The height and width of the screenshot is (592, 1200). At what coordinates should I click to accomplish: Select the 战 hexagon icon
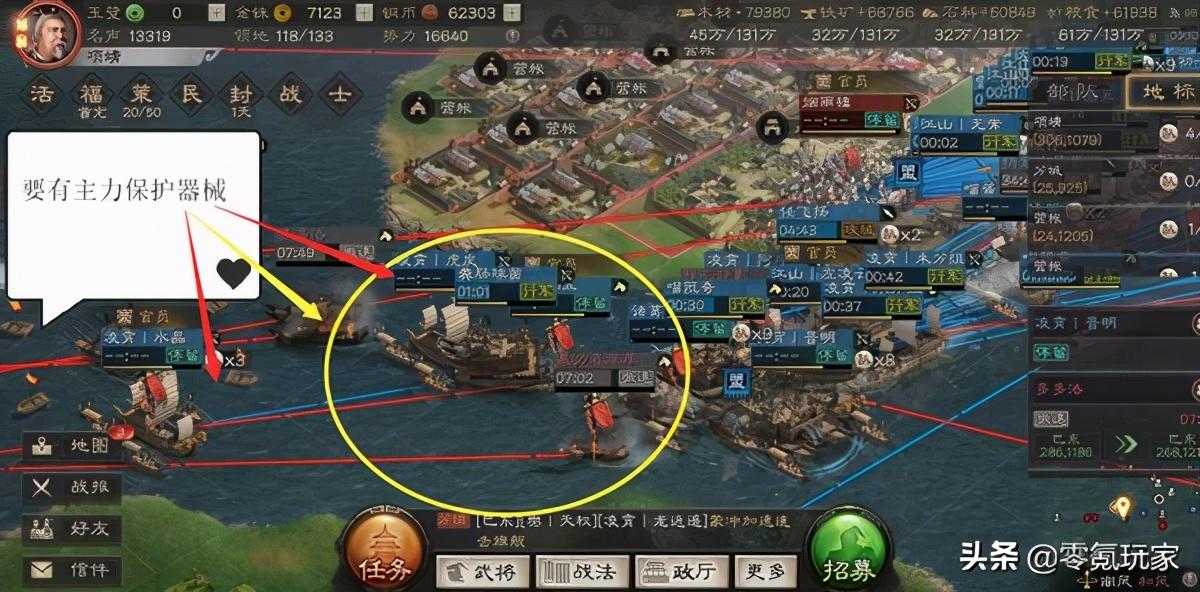[x=290, y=97]
